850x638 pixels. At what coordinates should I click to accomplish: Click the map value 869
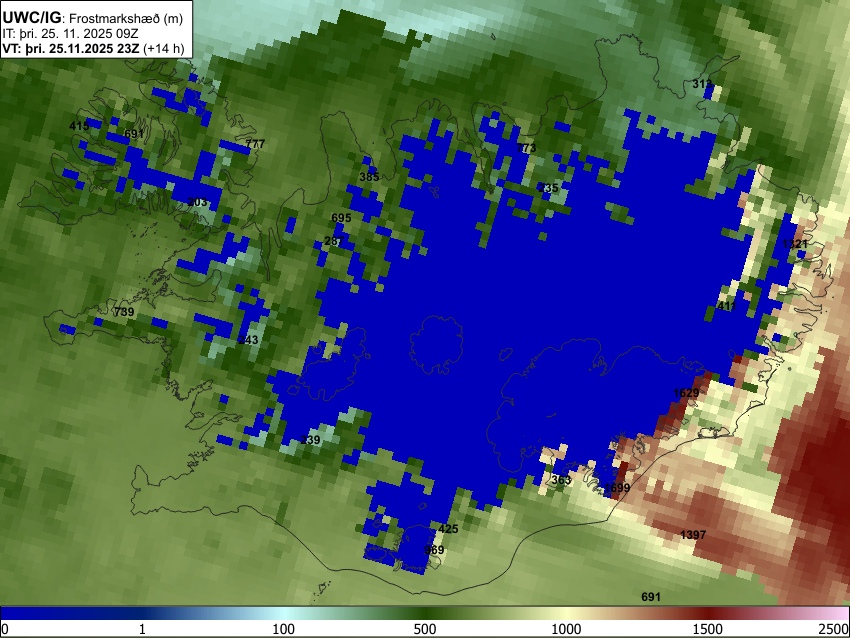434,550
